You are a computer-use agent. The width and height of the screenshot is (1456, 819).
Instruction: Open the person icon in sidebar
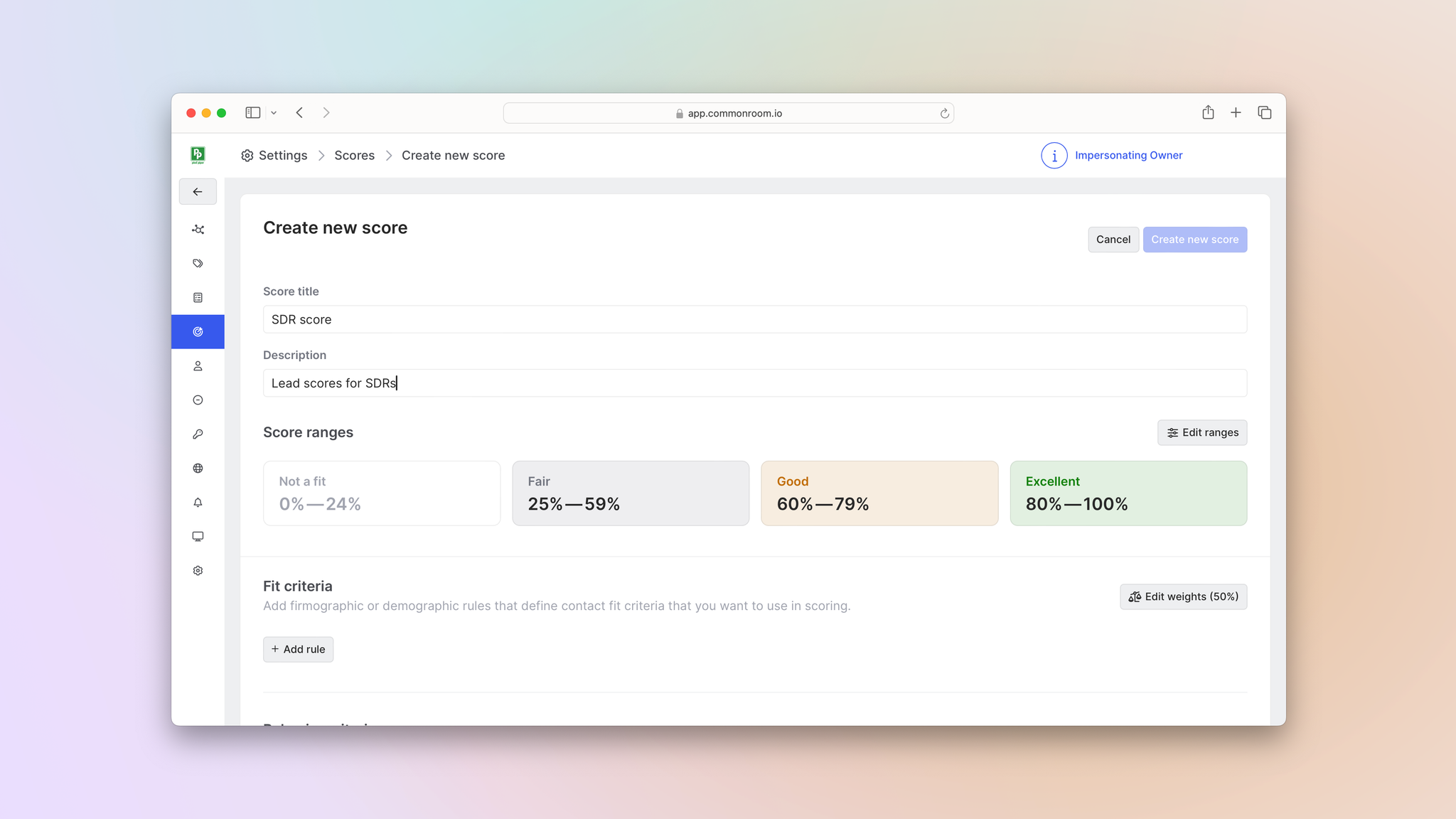tap(198, 366)
